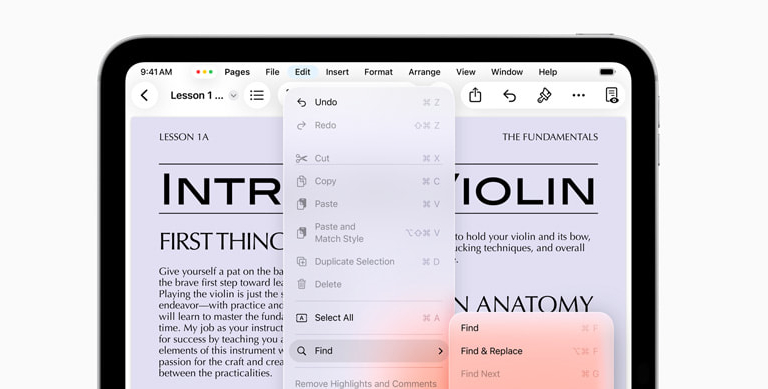Tap the back chevron button
The height and width of the screenshot is (389, 768).
pyautogui.click(x=144, y=95)
